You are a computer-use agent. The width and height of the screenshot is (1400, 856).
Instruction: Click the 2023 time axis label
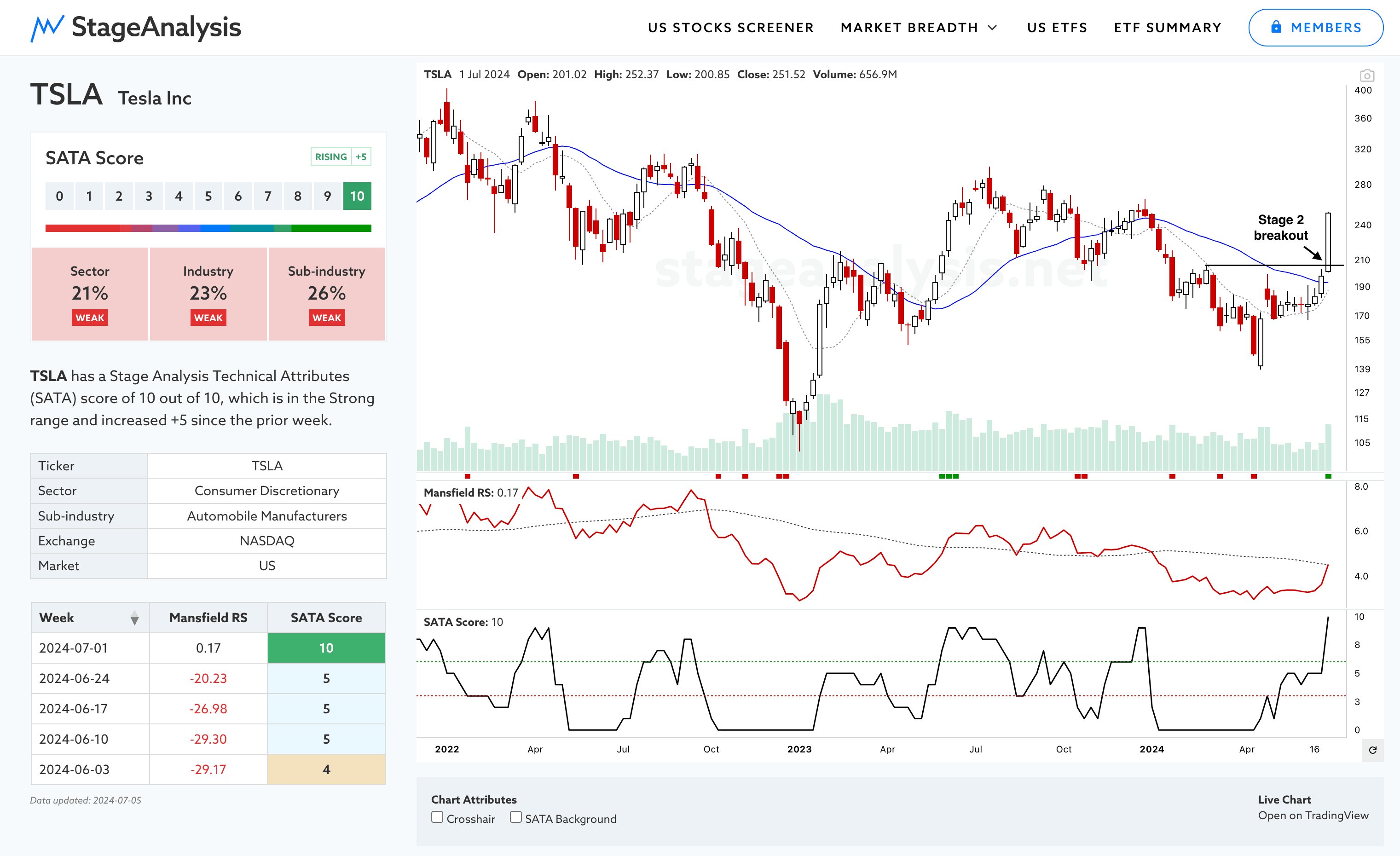pos(799,749)
